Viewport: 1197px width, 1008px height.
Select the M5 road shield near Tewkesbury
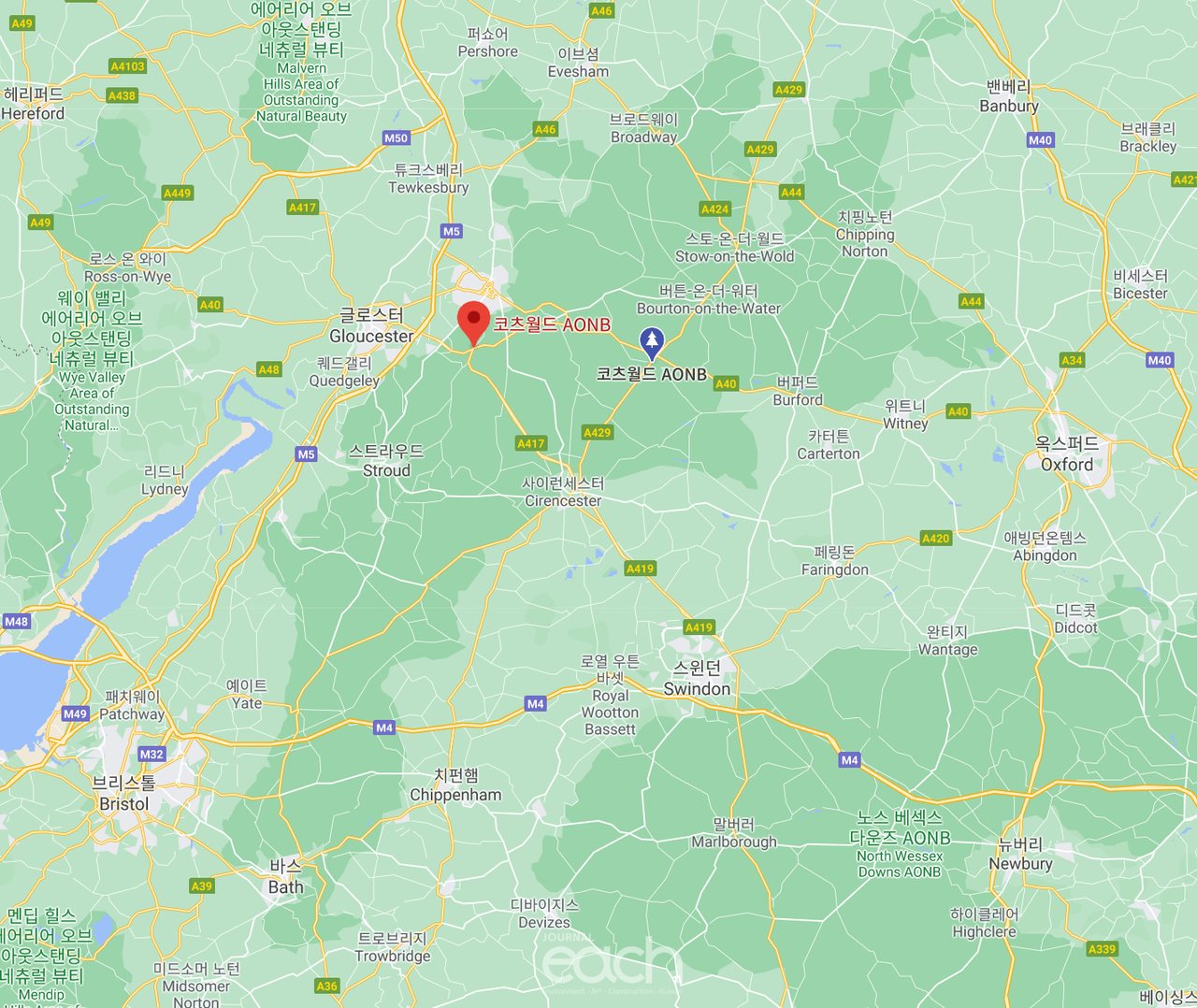[x=452, y=231]
